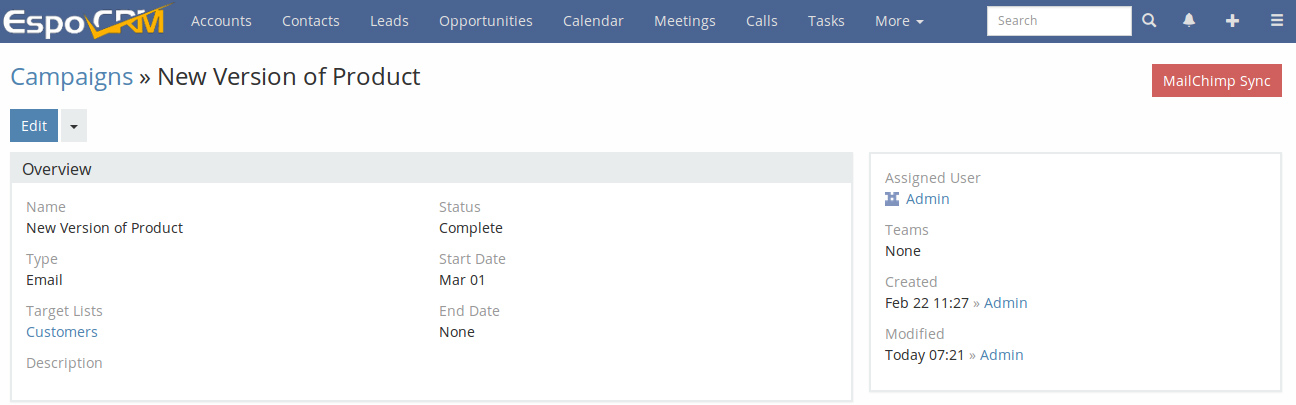Select the Tasks navigation item
The image size is (1296, 405).
[826, 21]
